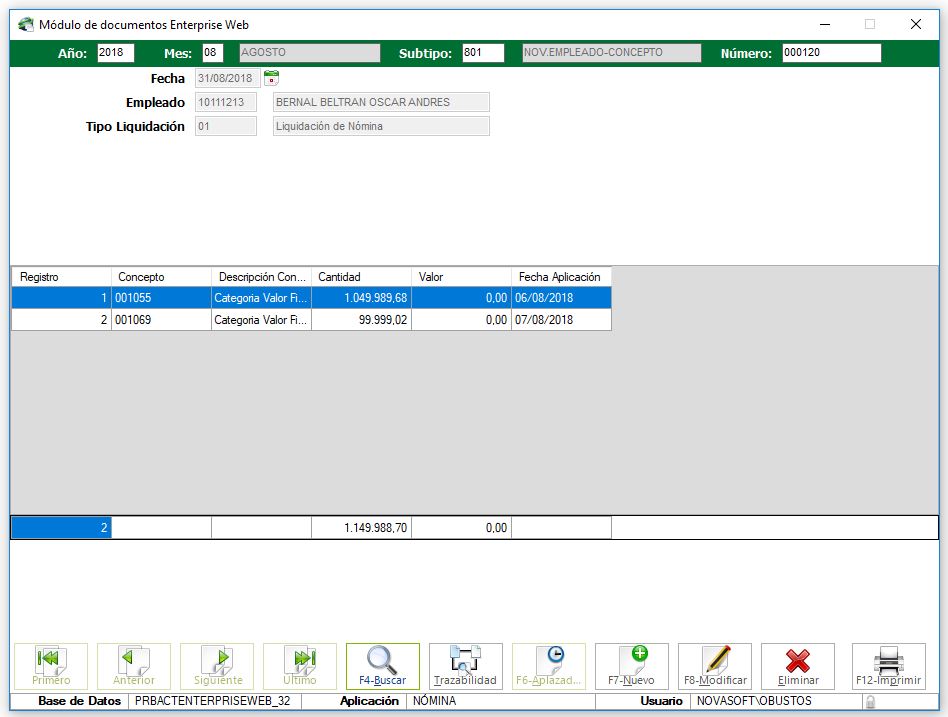Image resolution: width=948 pixels, height=717 pixels.
Task: Click the Descripción Con... column header
Action: click(x=261, y=277)
